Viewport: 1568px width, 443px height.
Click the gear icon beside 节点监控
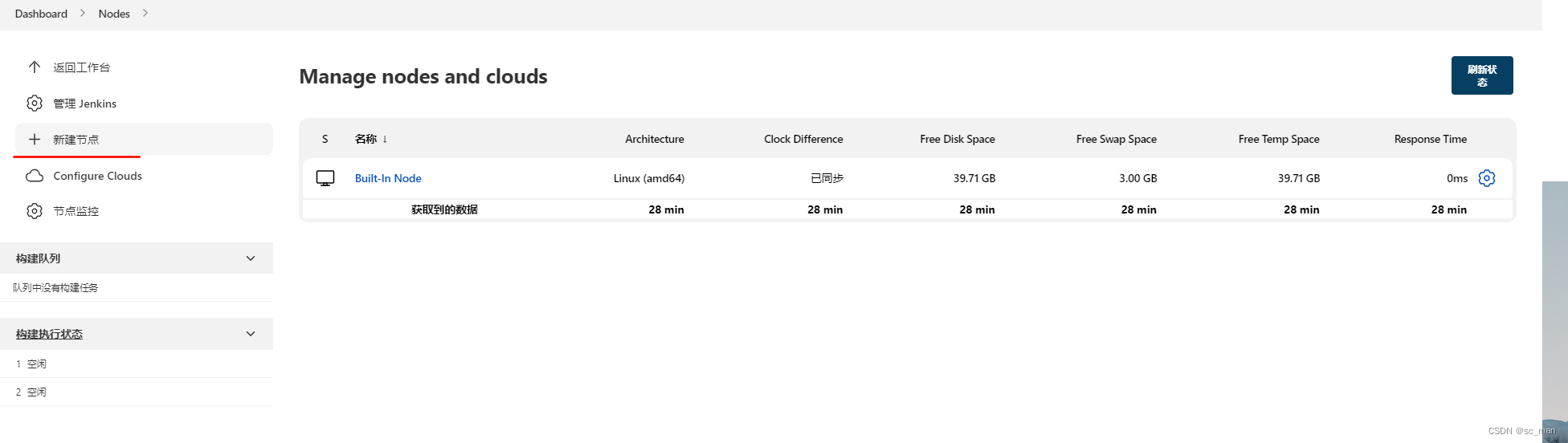[35, 211]
